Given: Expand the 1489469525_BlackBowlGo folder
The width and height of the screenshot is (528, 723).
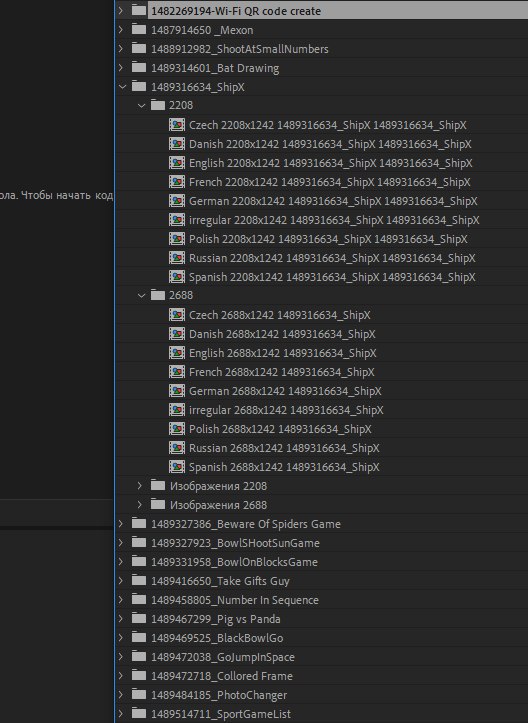Looking at the screenshot, I should point(121,638).
